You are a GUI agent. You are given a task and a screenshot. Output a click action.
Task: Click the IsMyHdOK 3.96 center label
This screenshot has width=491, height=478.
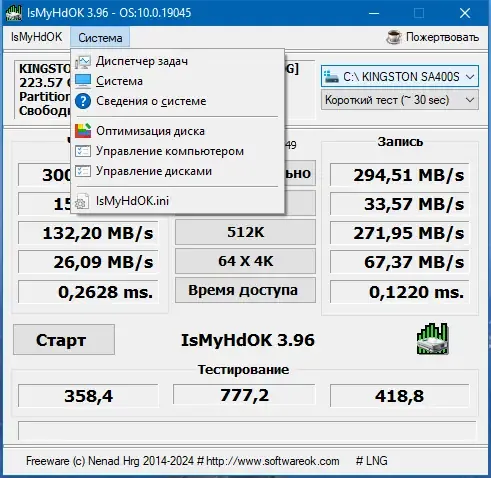[x=248, y=340]
